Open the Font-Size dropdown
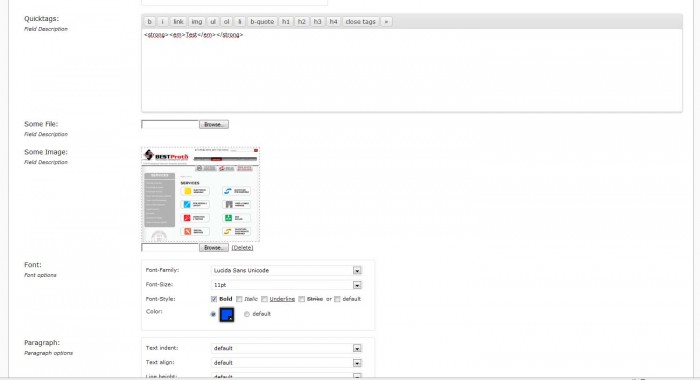The width and height of the screenshot is (700, 380). (286, 285)
